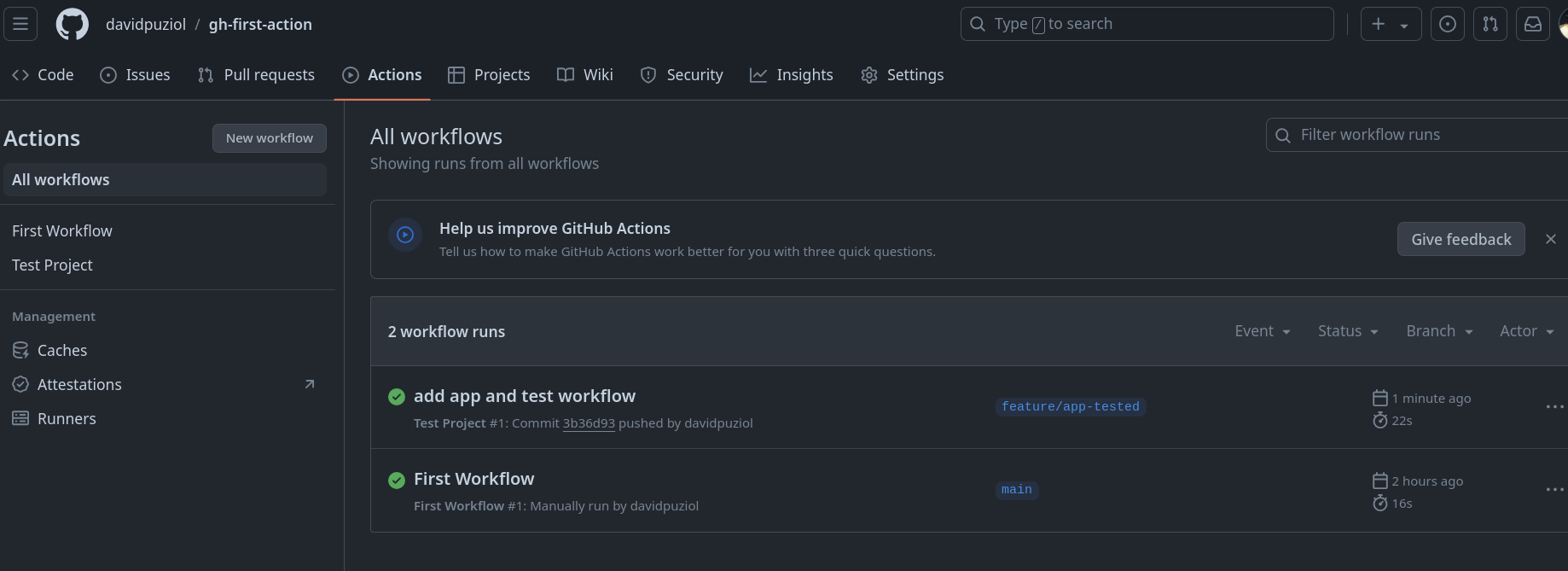The height and width of the screenshot is (571, 1568).
Task: Open the create new plus dropdown
Action: (1390, 24)
